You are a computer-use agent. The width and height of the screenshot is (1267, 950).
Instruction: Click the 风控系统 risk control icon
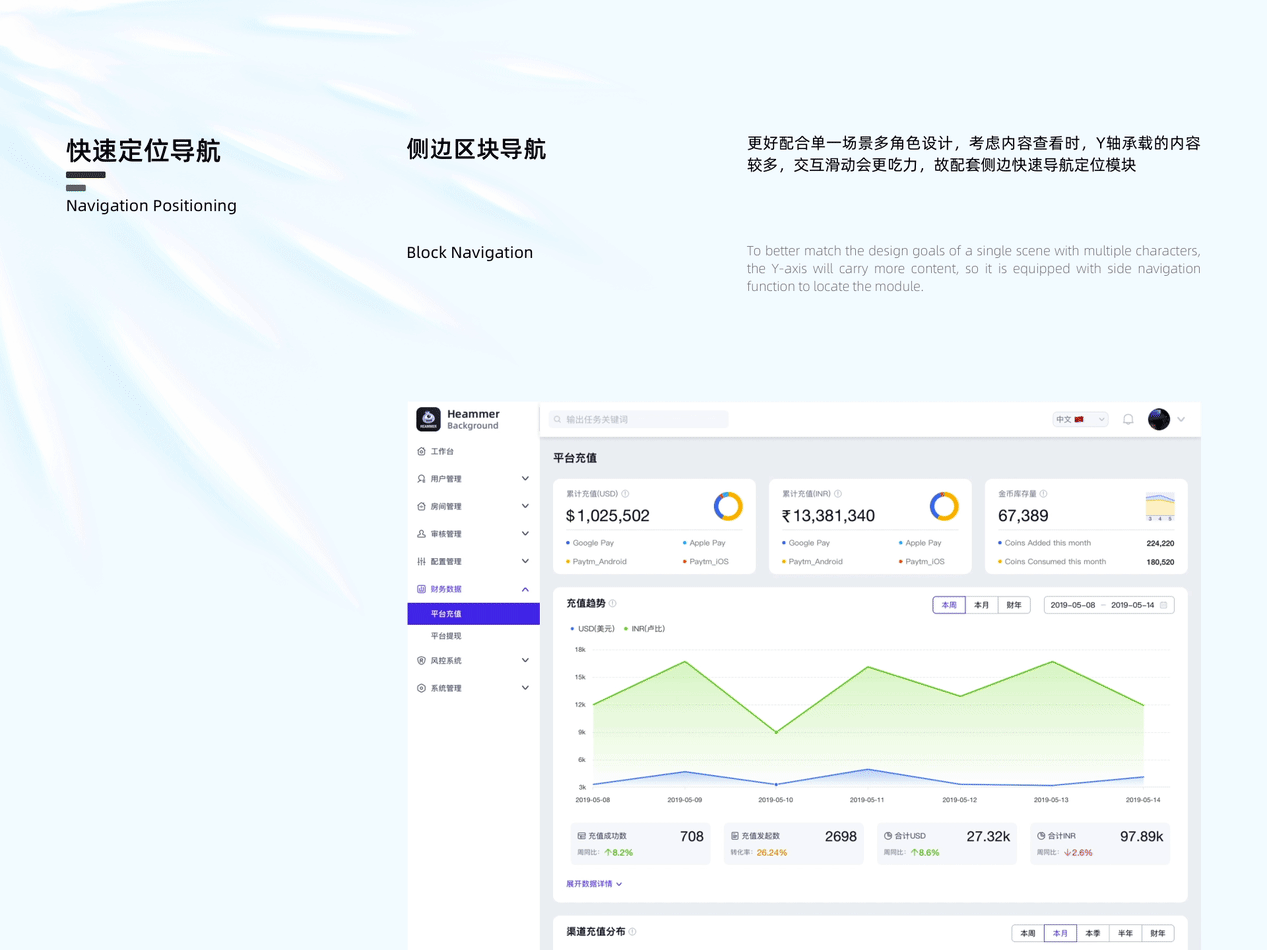coord(421,660)
